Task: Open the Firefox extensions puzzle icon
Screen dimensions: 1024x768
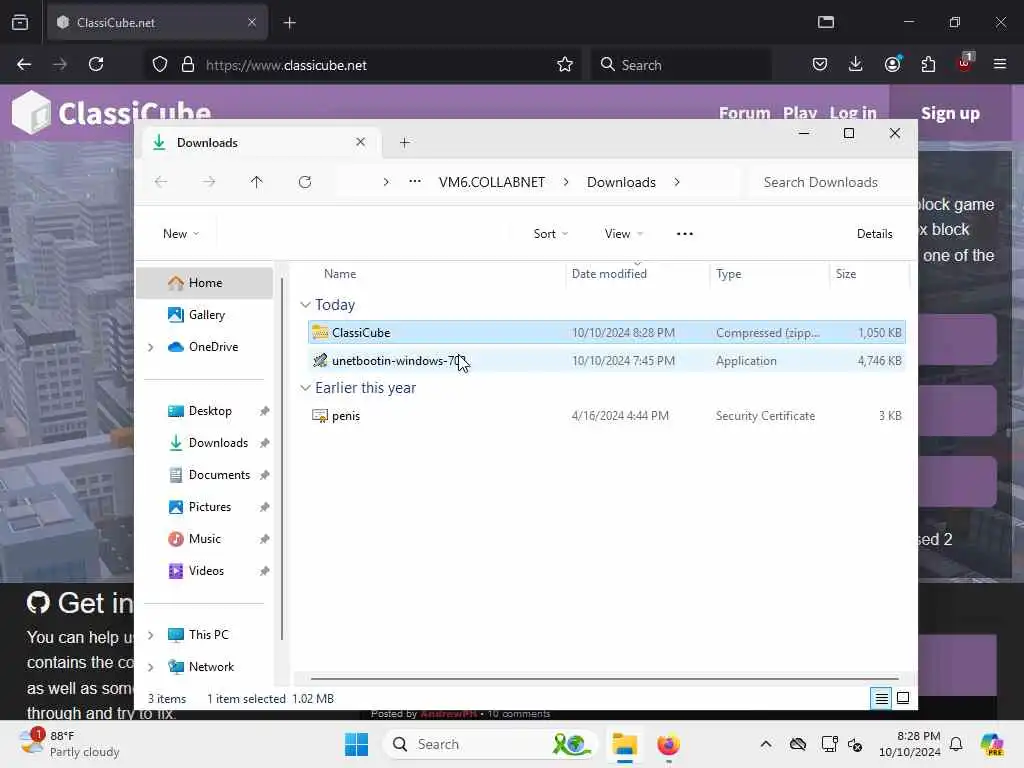Action: pos(928,64)
